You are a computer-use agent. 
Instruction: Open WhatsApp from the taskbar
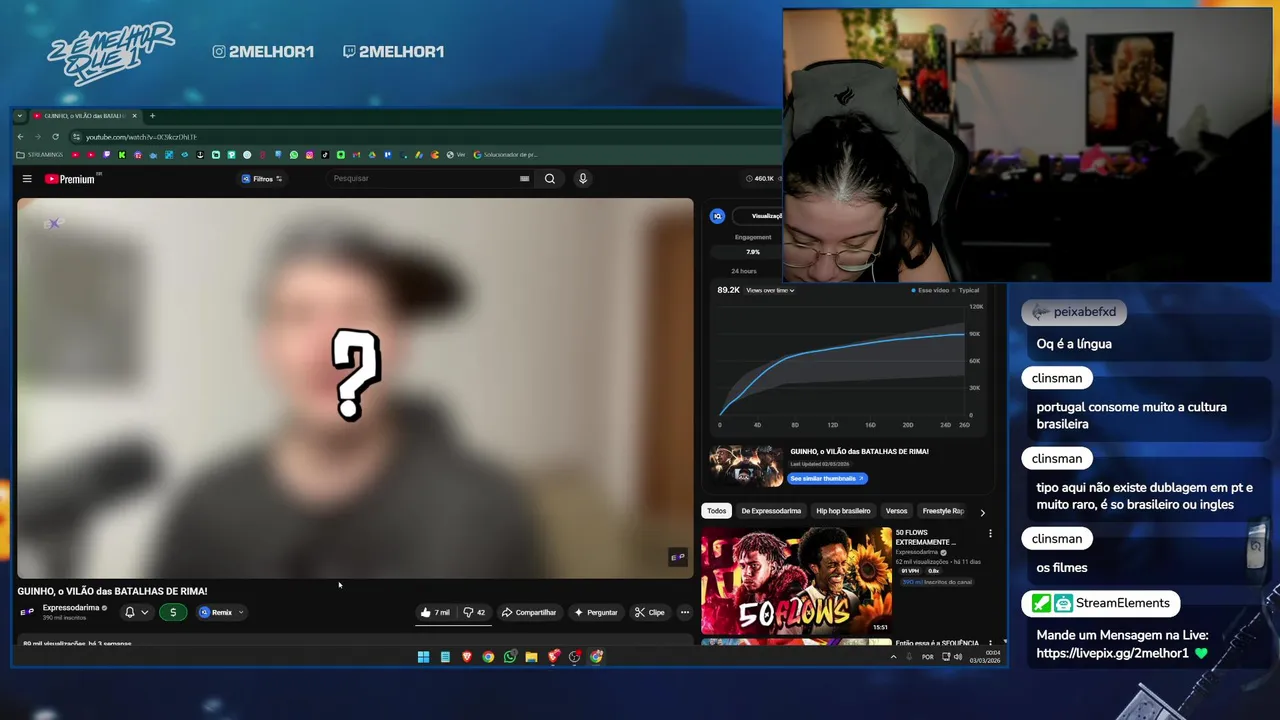510,657
